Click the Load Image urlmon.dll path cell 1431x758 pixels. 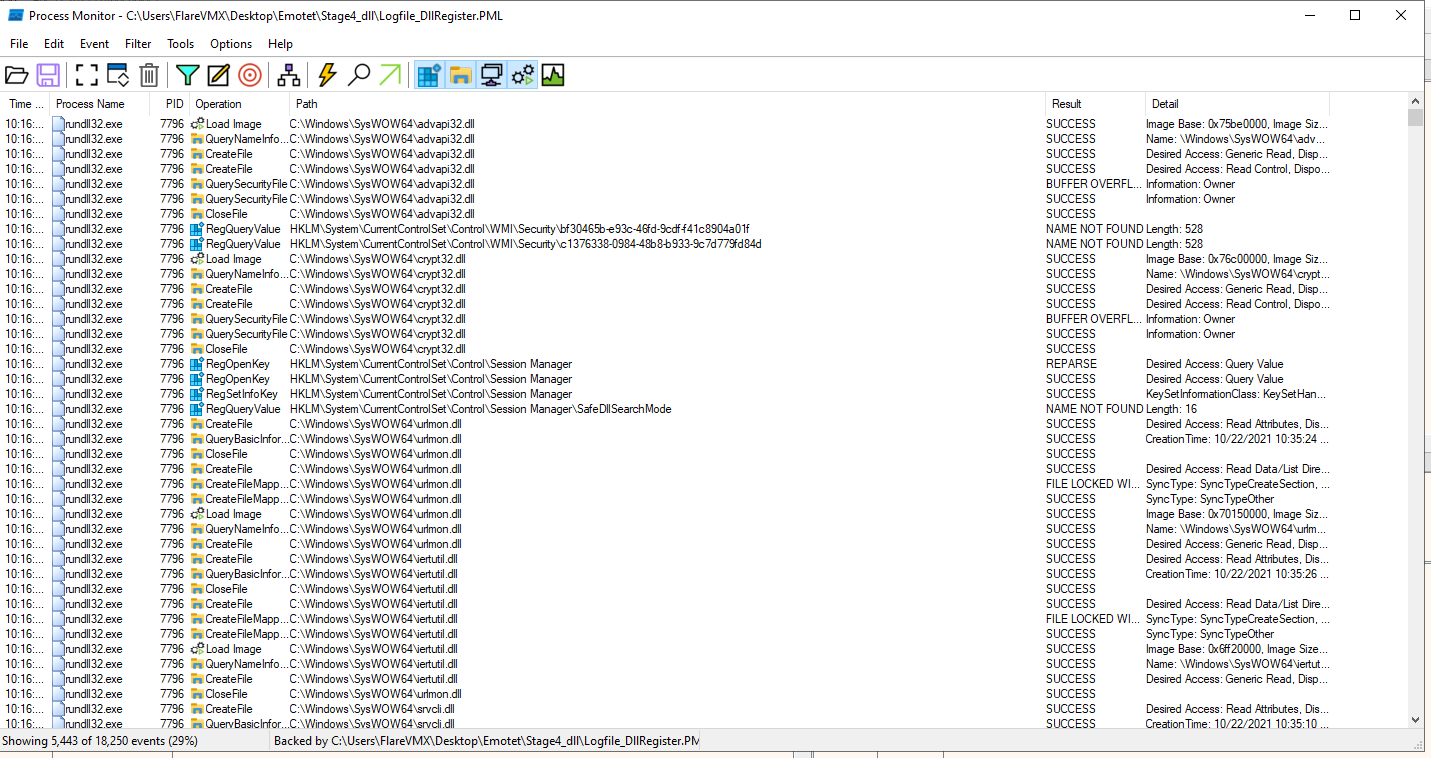coord(376,514)
